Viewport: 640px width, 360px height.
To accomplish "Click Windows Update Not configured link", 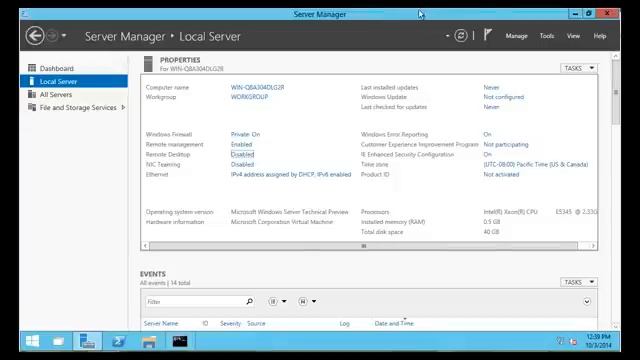I will pos(503,97).
